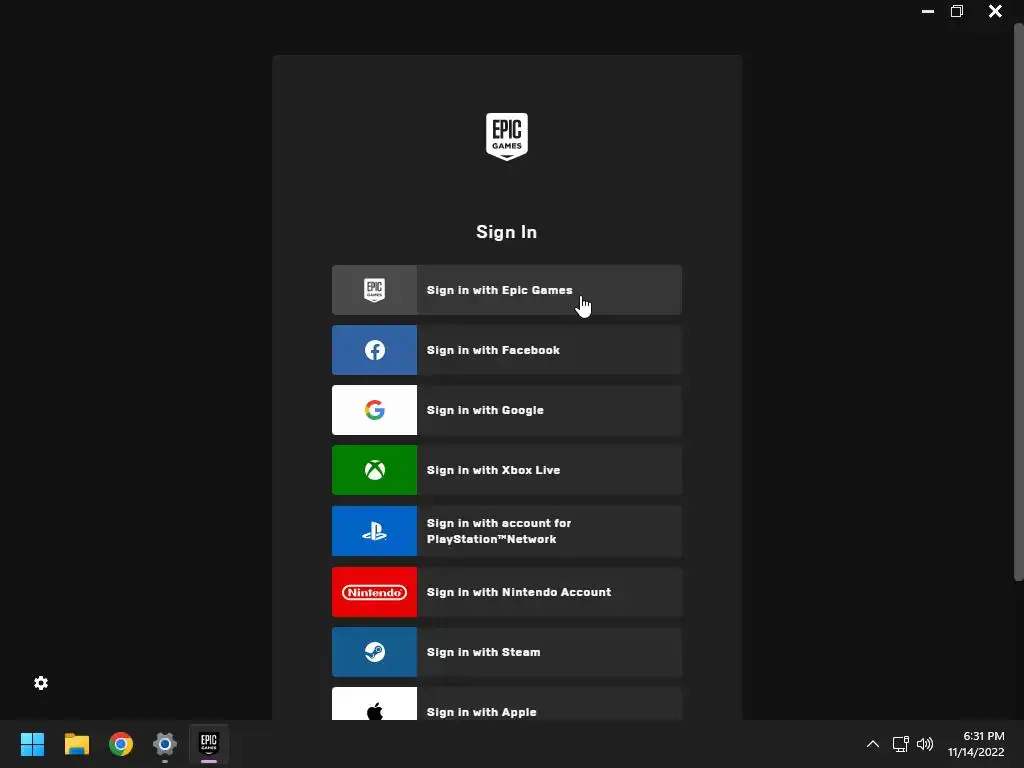
Task: Click the PlayStation logo icon
Action: [x=374, y=532]
